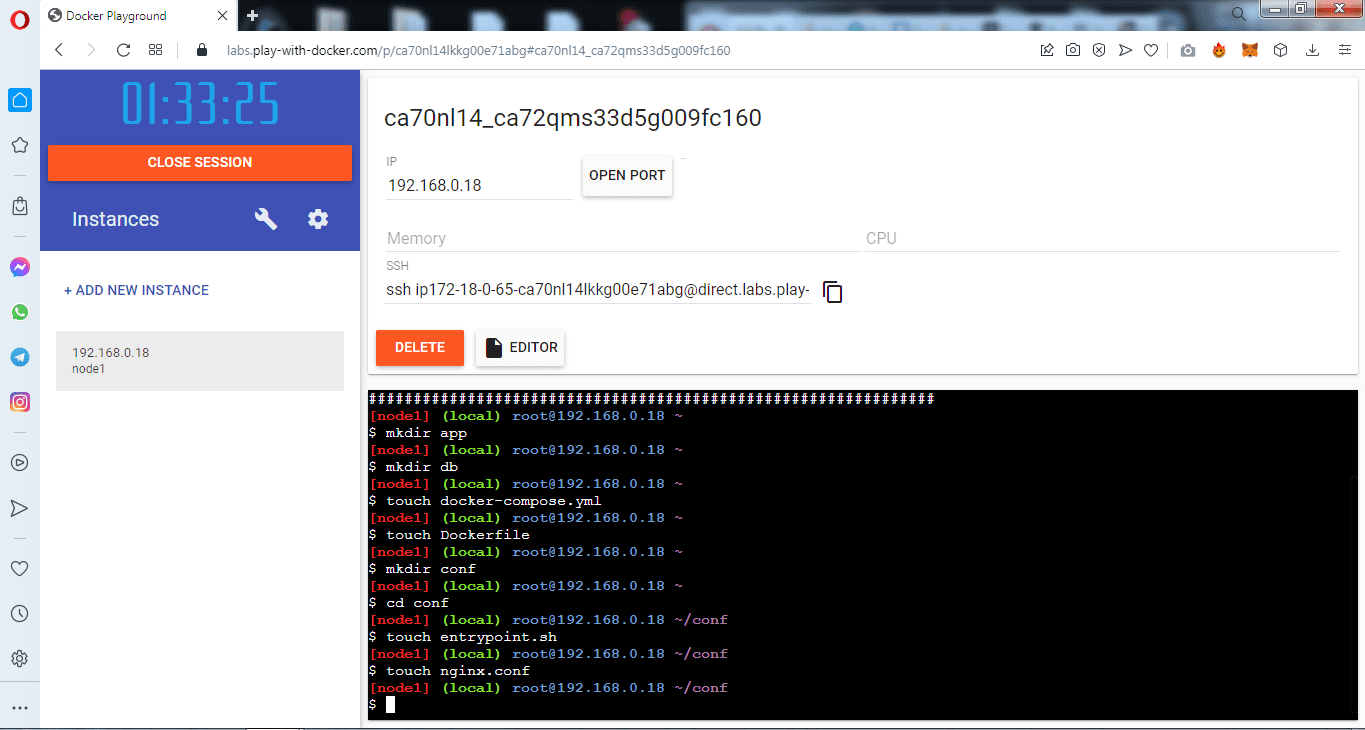The image size is (1365, 730).
Task: Open Bookmarks star in the sidebar
Action: tap(19, 146)
